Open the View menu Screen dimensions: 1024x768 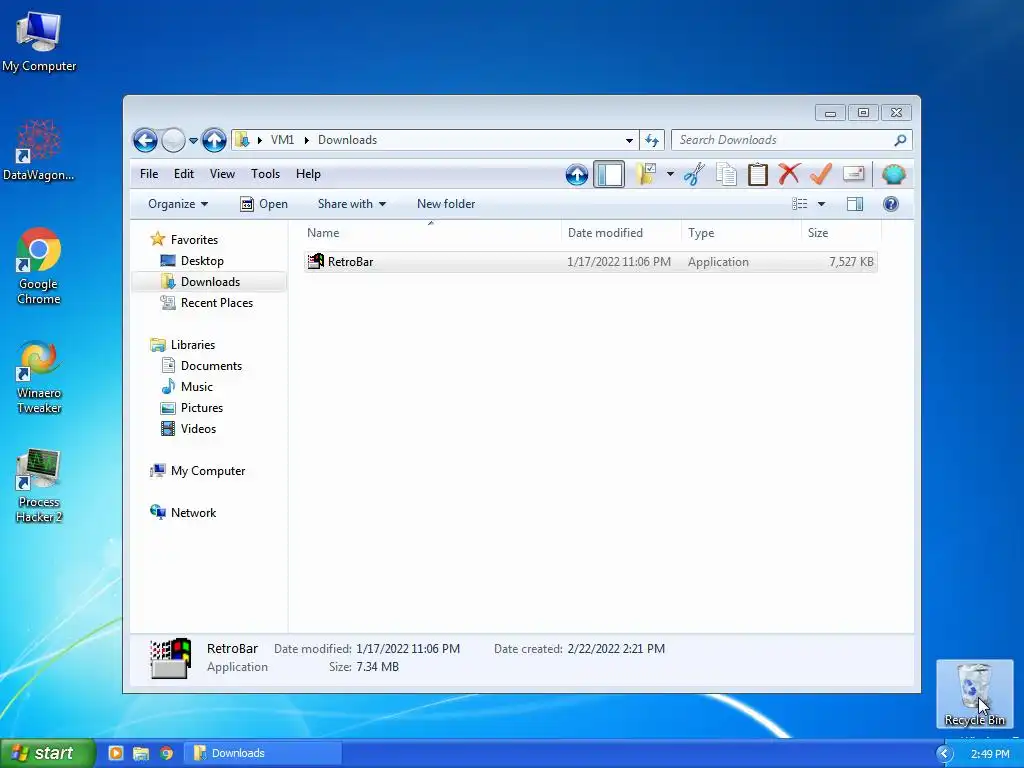pyautogui.click(x=222, y=174)
